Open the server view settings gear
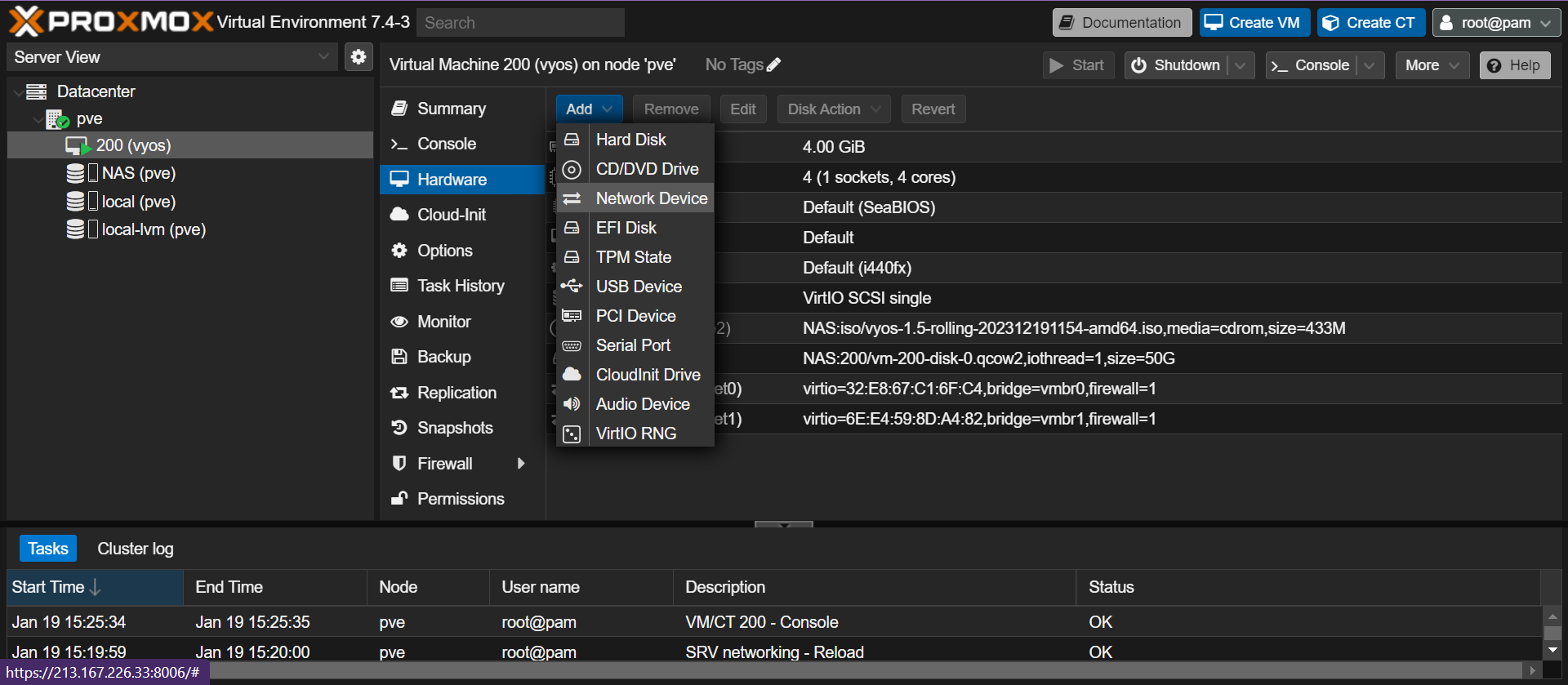Screen dimensions: 1568x685 click(358, 57)
